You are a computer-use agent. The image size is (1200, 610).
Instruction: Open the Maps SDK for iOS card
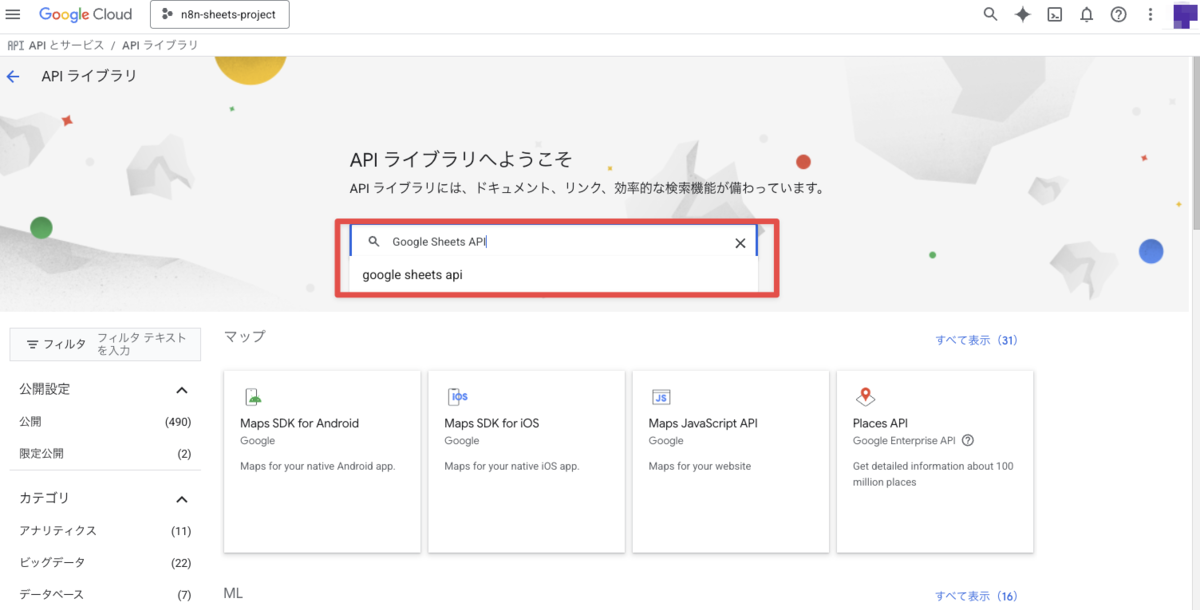point(526,461)
